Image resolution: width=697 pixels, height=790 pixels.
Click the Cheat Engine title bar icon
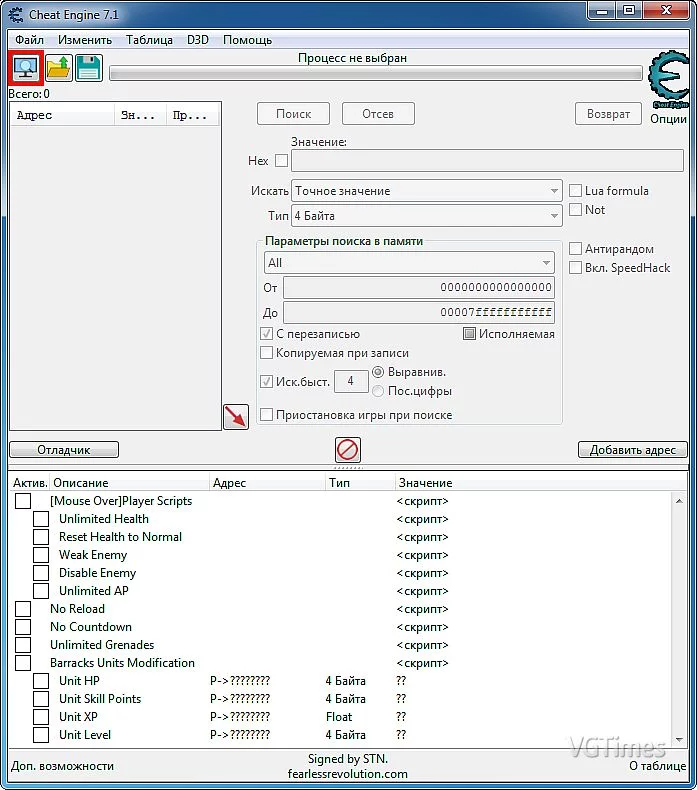(16, 14)
